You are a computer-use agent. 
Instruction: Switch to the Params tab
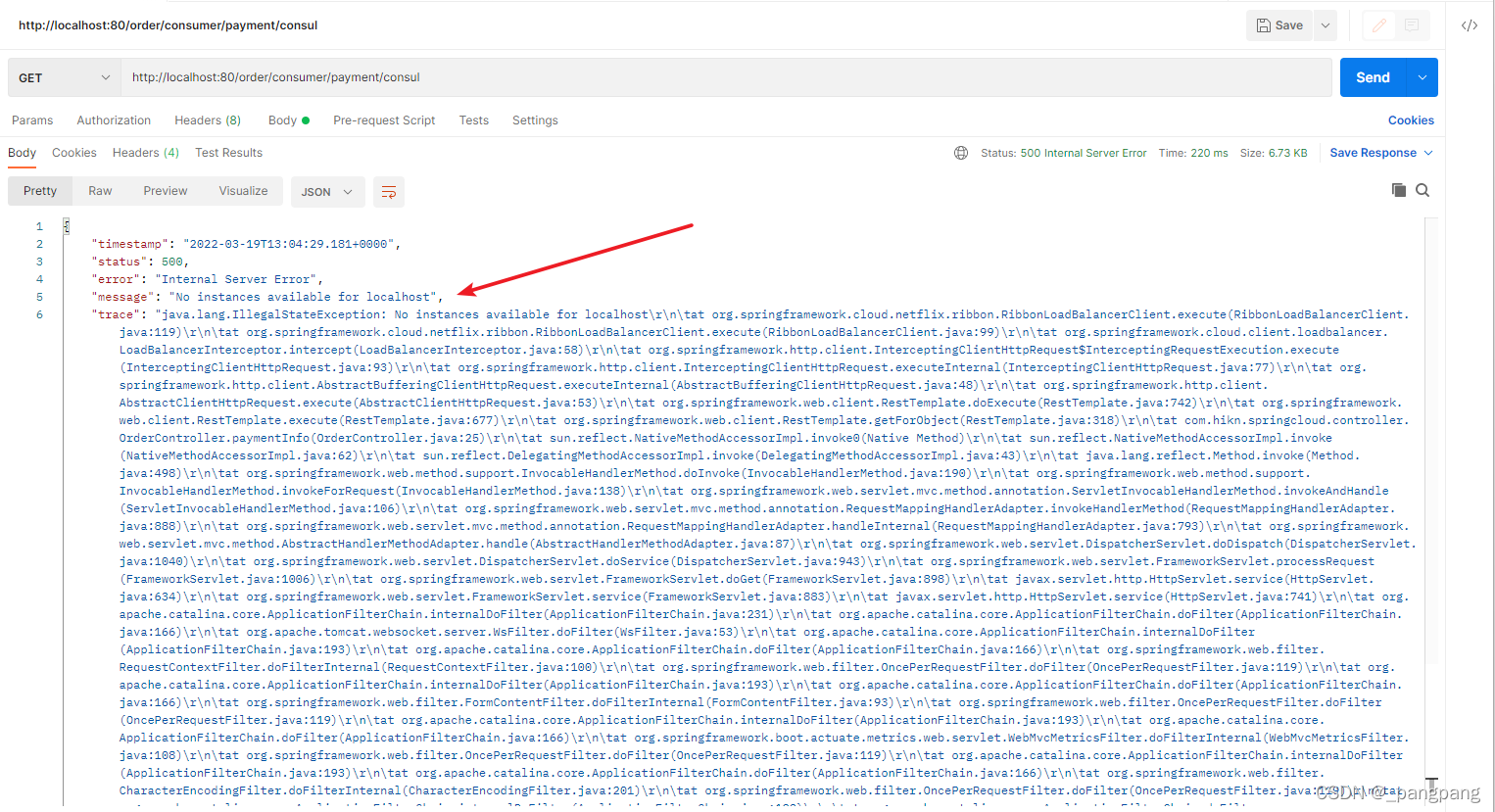coord(32,120)
